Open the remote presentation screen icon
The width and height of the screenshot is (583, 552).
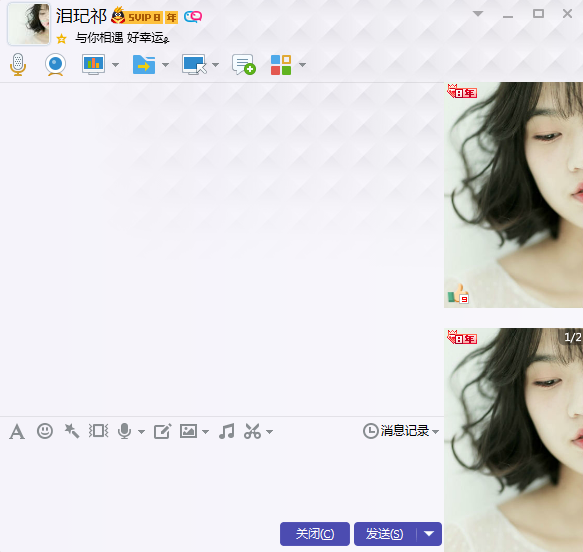(93, 65)
